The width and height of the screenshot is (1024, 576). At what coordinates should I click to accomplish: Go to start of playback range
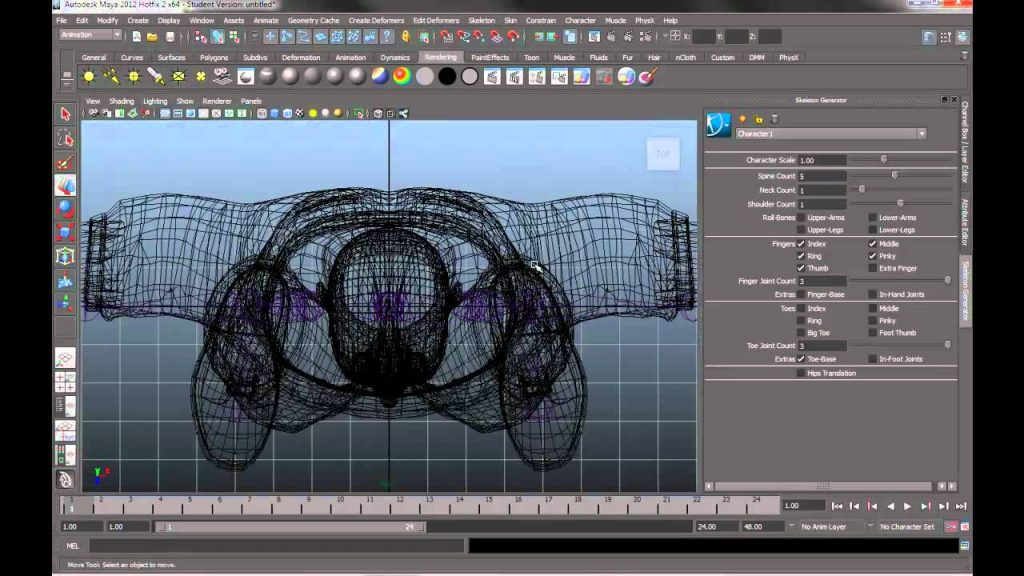[837, 506]
